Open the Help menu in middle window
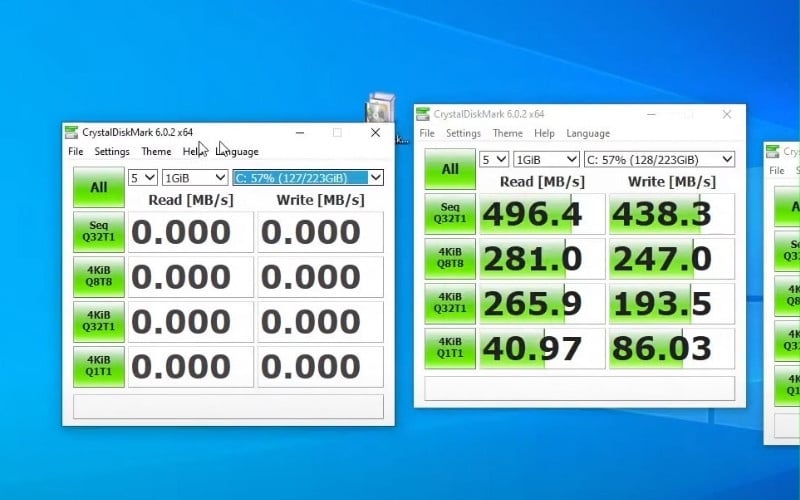 pyautogui.click(x=544, y=133)
